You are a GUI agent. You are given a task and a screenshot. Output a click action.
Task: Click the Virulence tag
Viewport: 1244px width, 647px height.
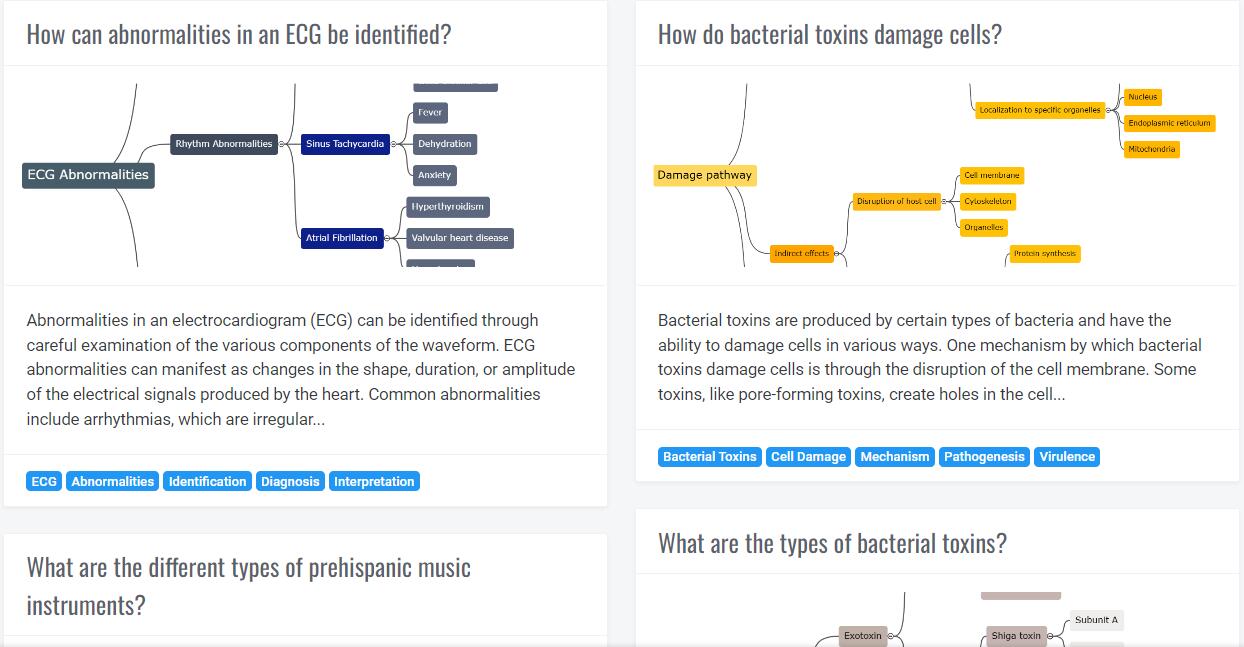coord(1067,456)
